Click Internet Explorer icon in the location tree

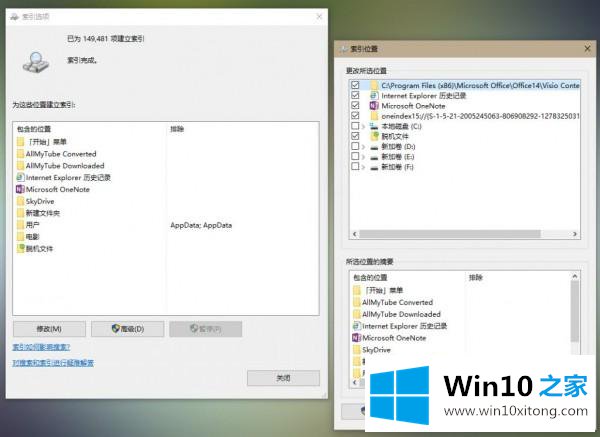click(x=374, y=96)
